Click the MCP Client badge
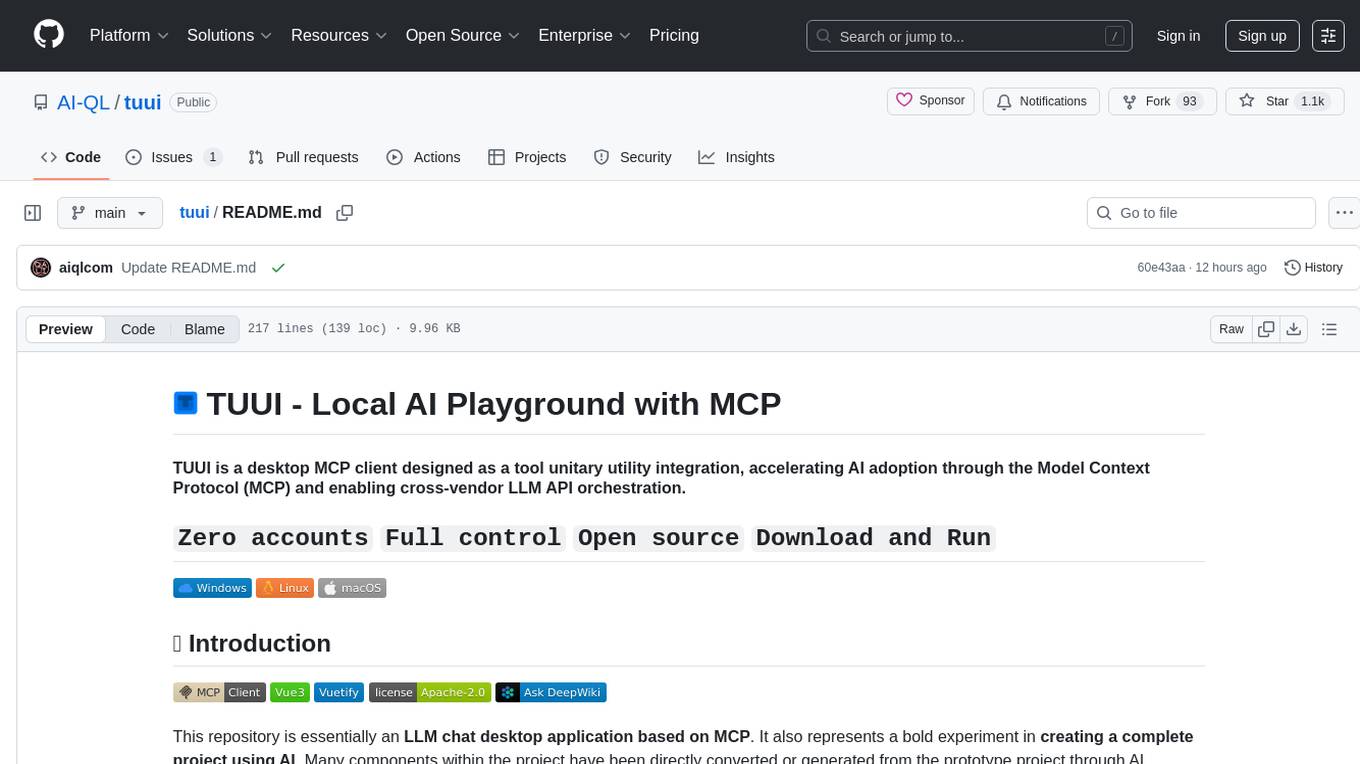Viewport: 1360px width, 764px height. pos(219,692)
